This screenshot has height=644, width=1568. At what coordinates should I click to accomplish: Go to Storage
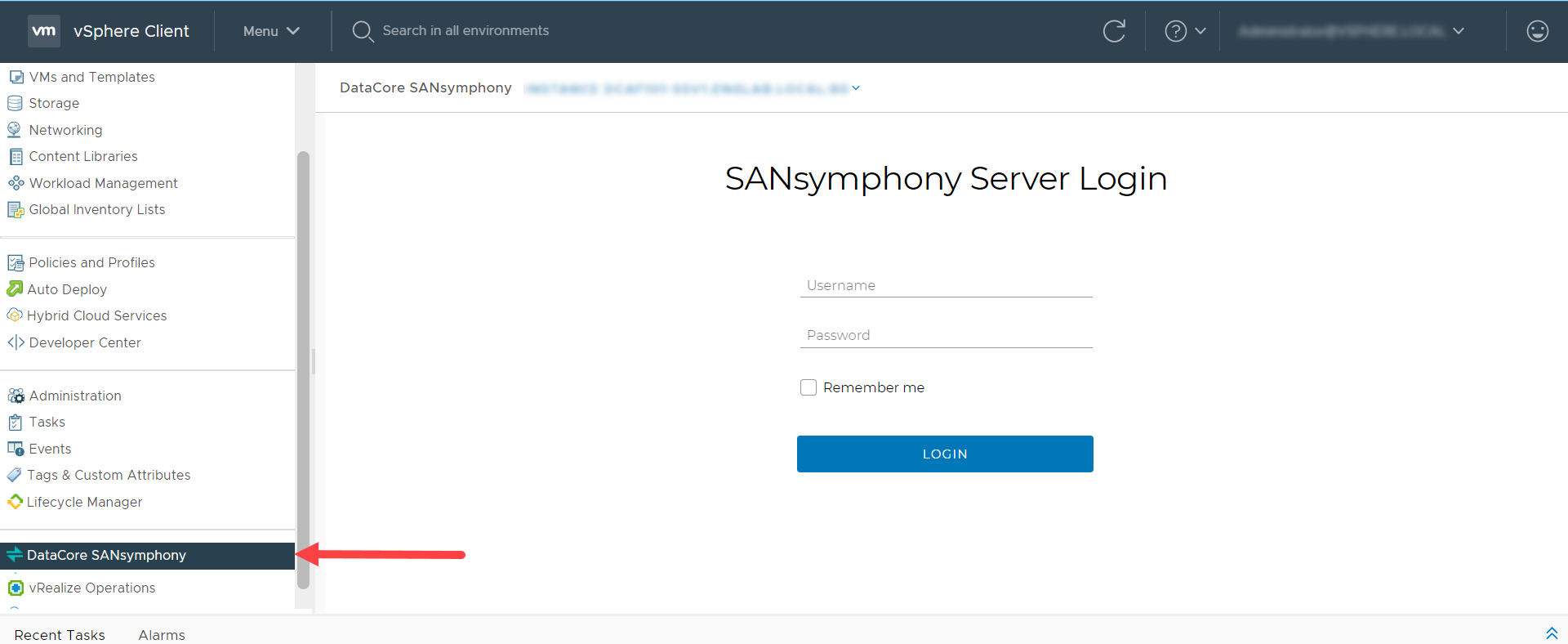(x=54, y=104)
